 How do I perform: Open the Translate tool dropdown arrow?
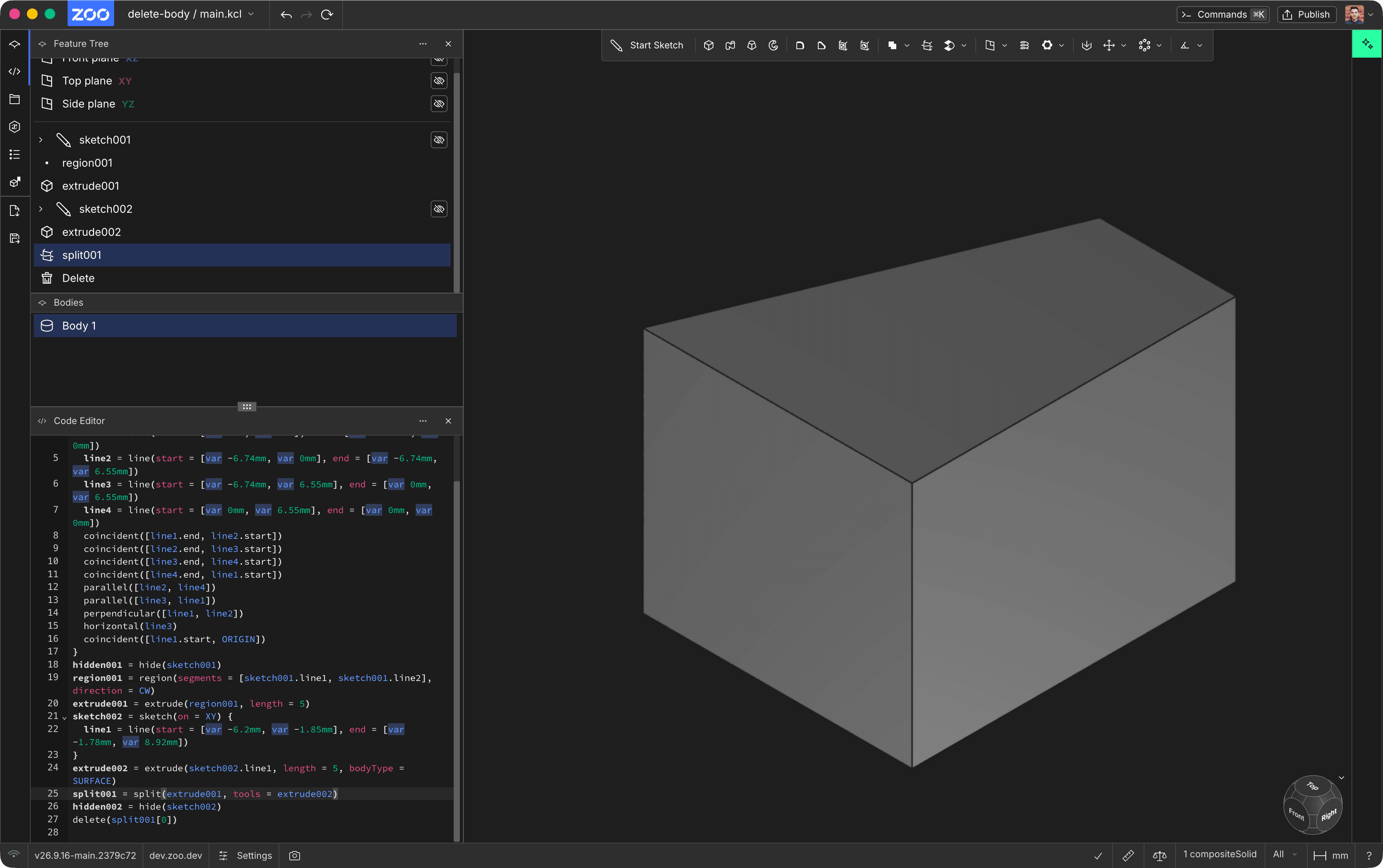click(1124, 45)
